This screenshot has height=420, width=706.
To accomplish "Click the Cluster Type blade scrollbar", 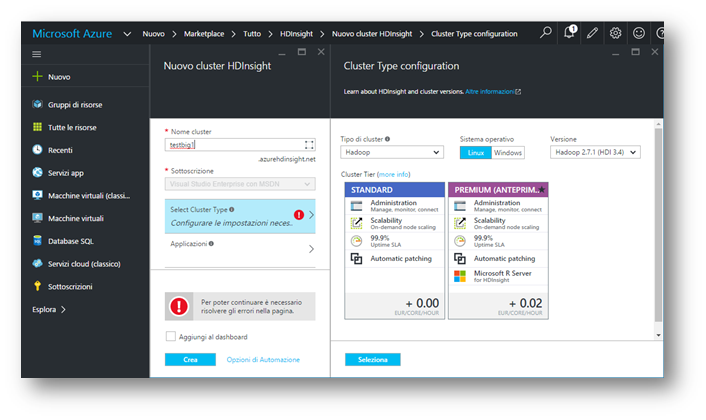I will click(x=658, y=225).
